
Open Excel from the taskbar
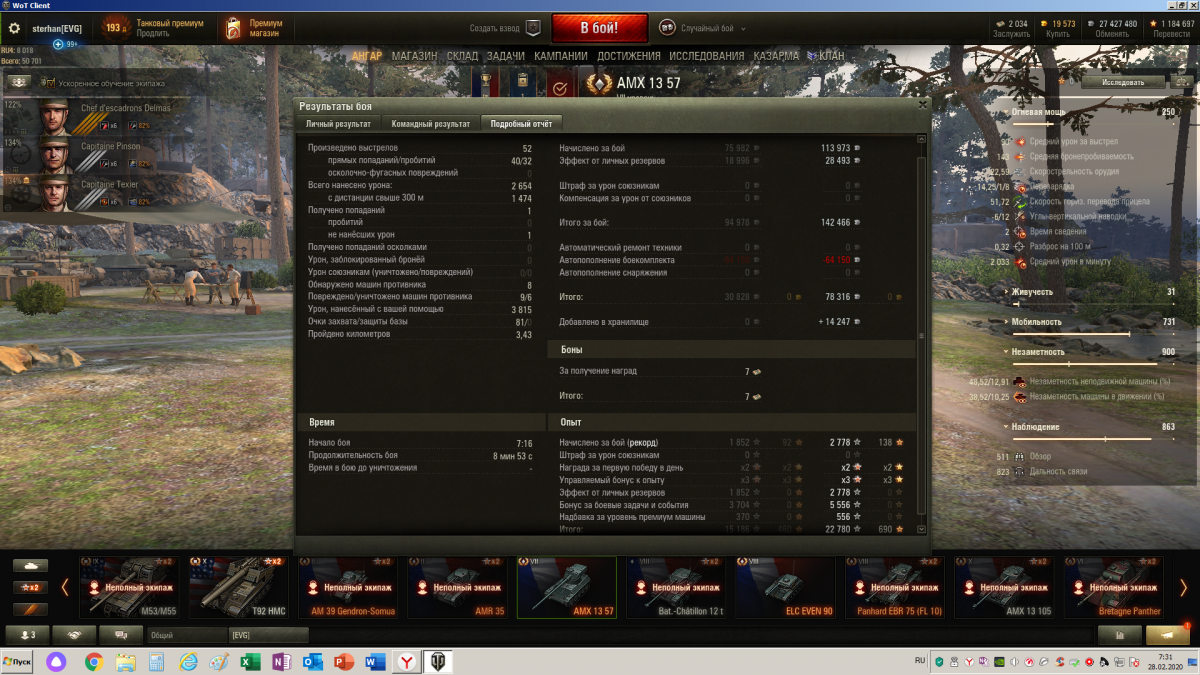[250, 662]
